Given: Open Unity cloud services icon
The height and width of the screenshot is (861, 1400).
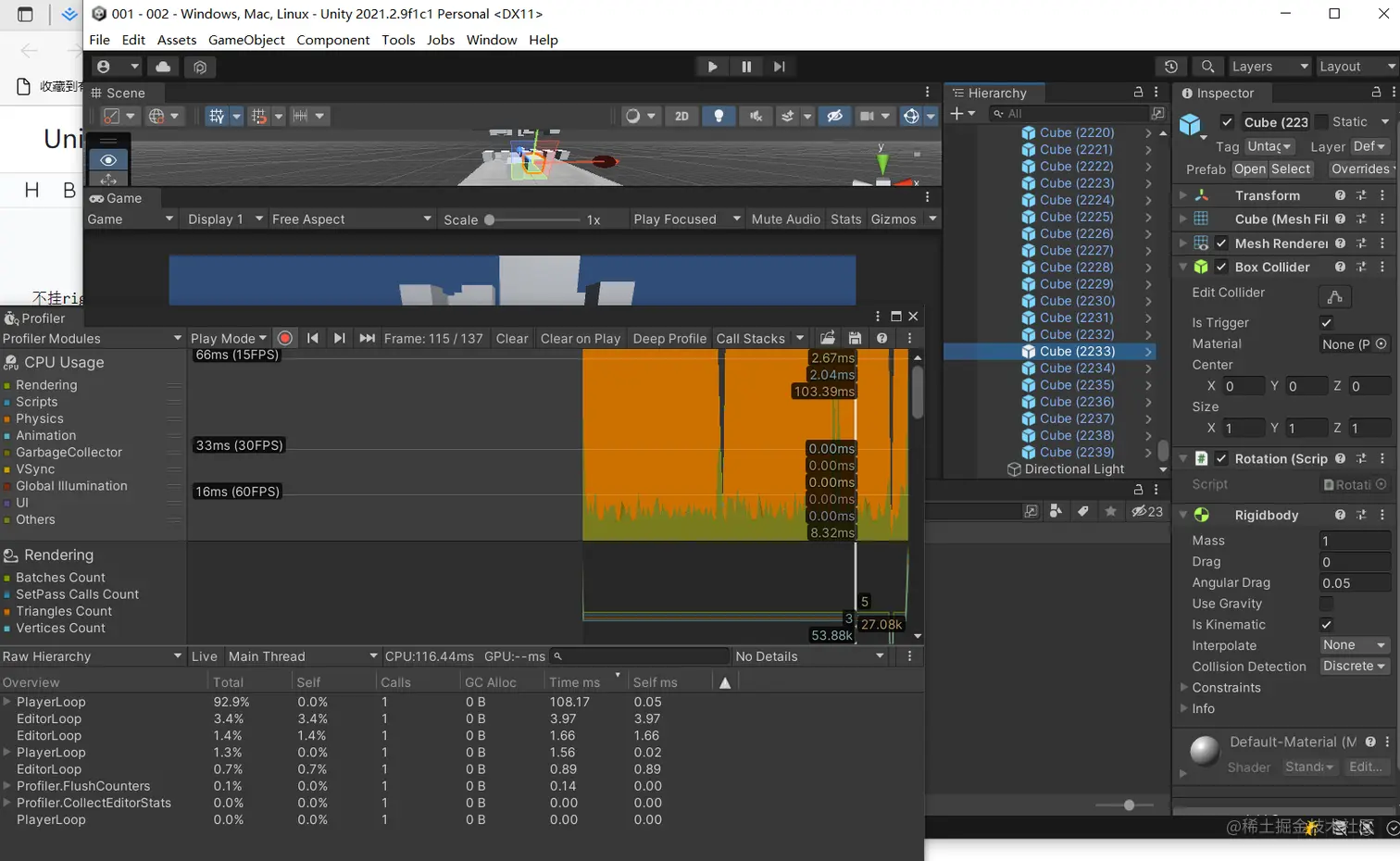Looking at the screenshot, I should click(163, 67).
